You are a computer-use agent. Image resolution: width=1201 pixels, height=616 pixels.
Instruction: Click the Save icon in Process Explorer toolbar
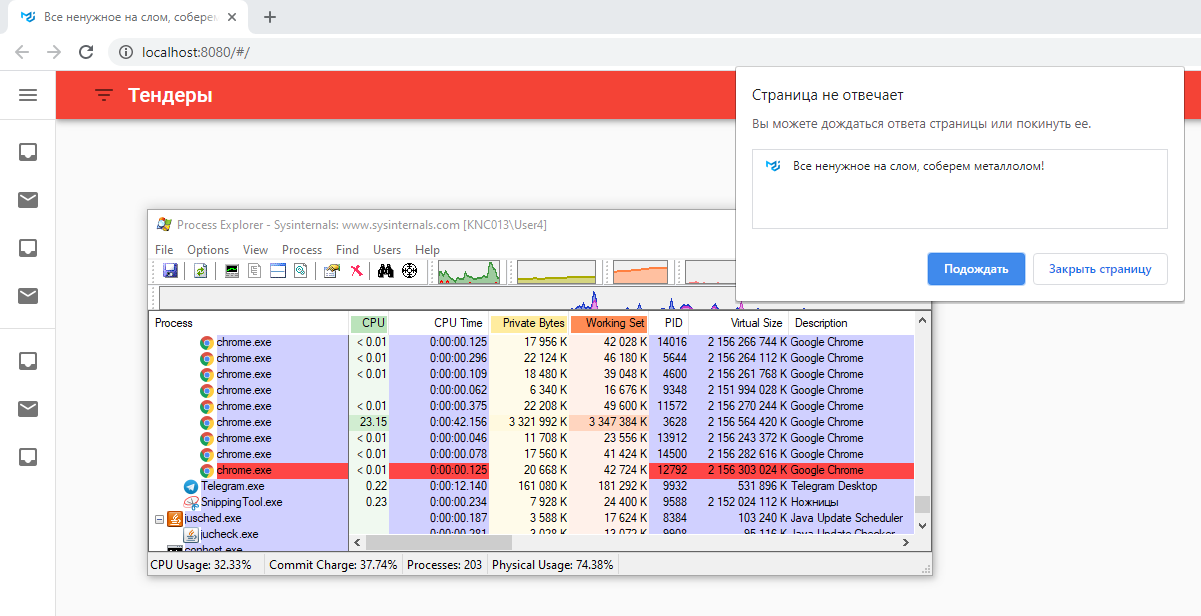[170, 271]
